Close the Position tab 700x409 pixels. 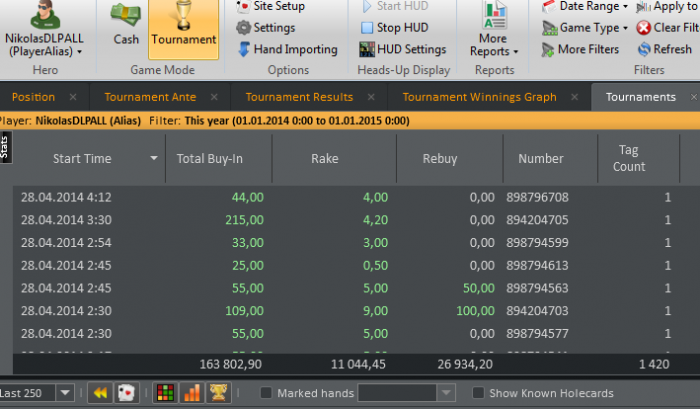tap(73, 97)
